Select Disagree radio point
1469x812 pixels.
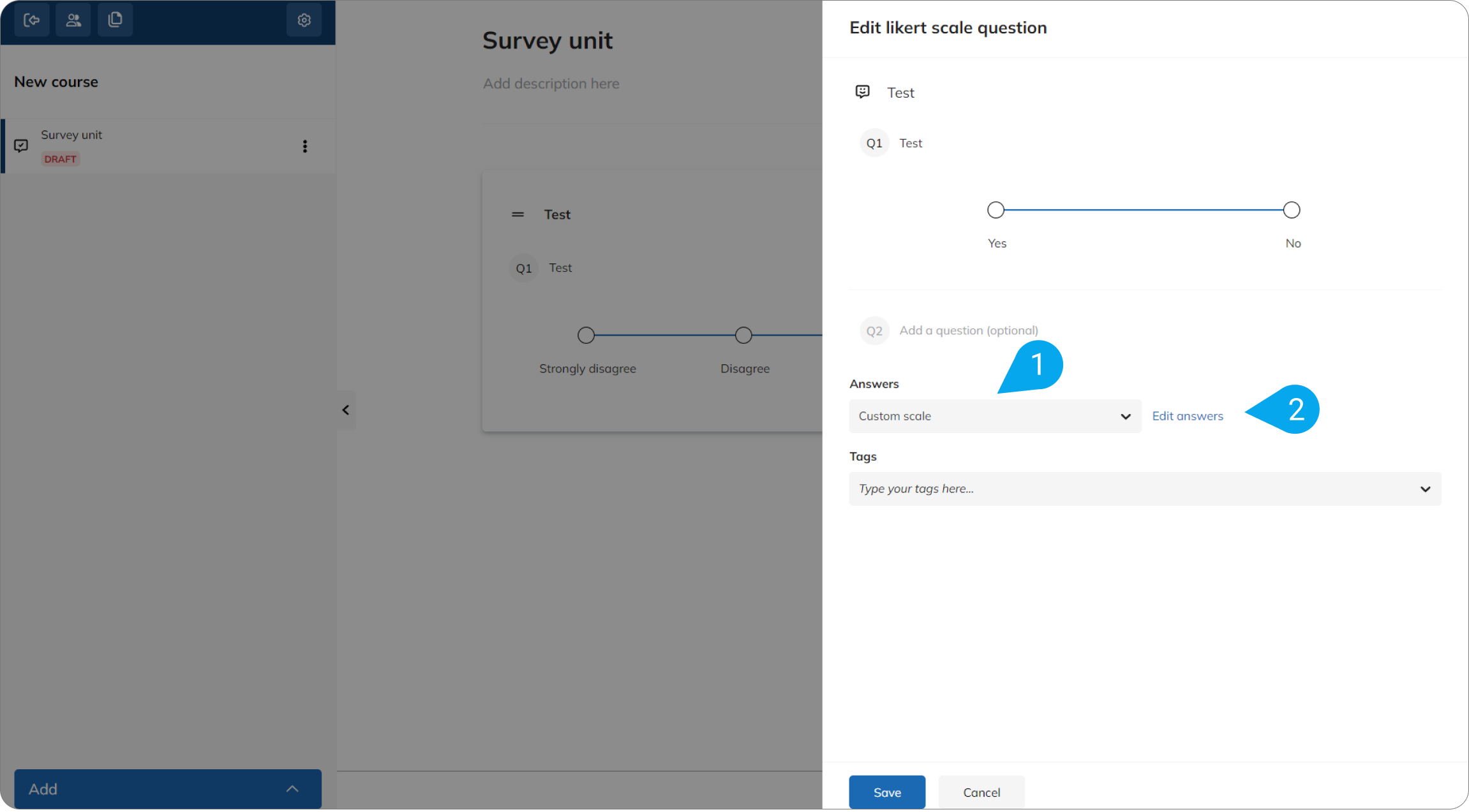coord(743,335)
